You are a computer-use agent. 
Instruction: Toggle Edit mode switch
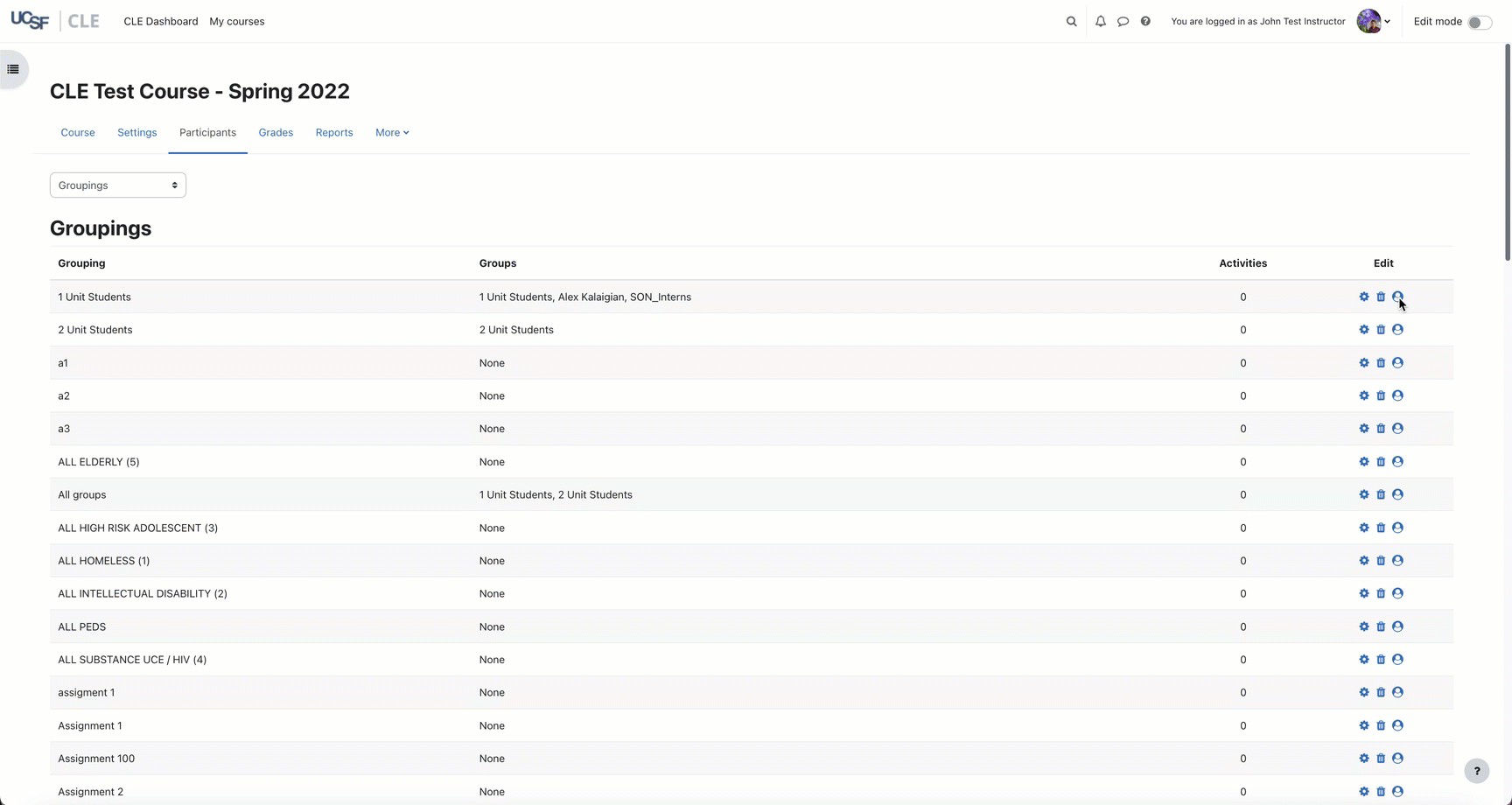1479,22
